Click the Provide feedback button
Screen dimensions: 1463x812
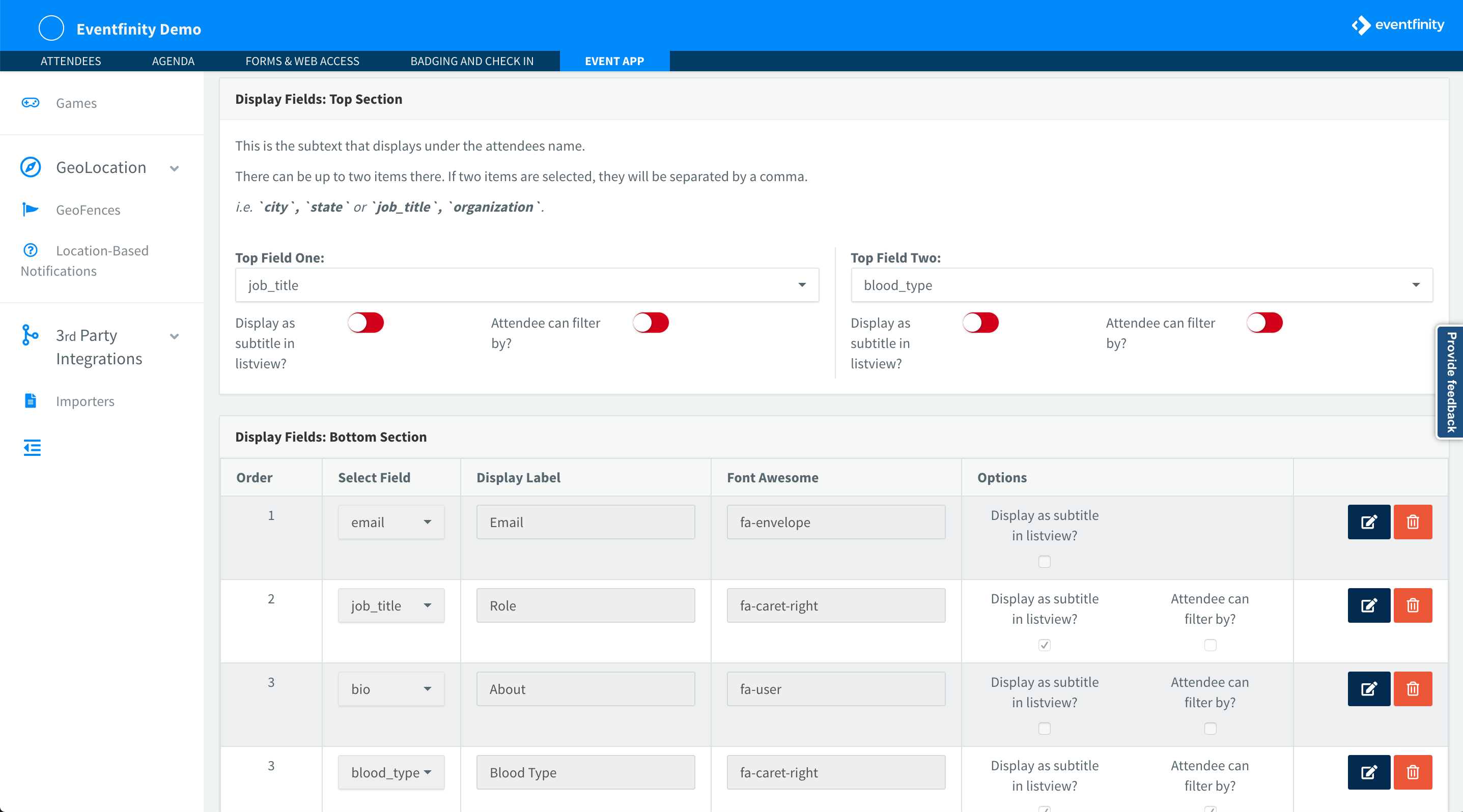1450,382
